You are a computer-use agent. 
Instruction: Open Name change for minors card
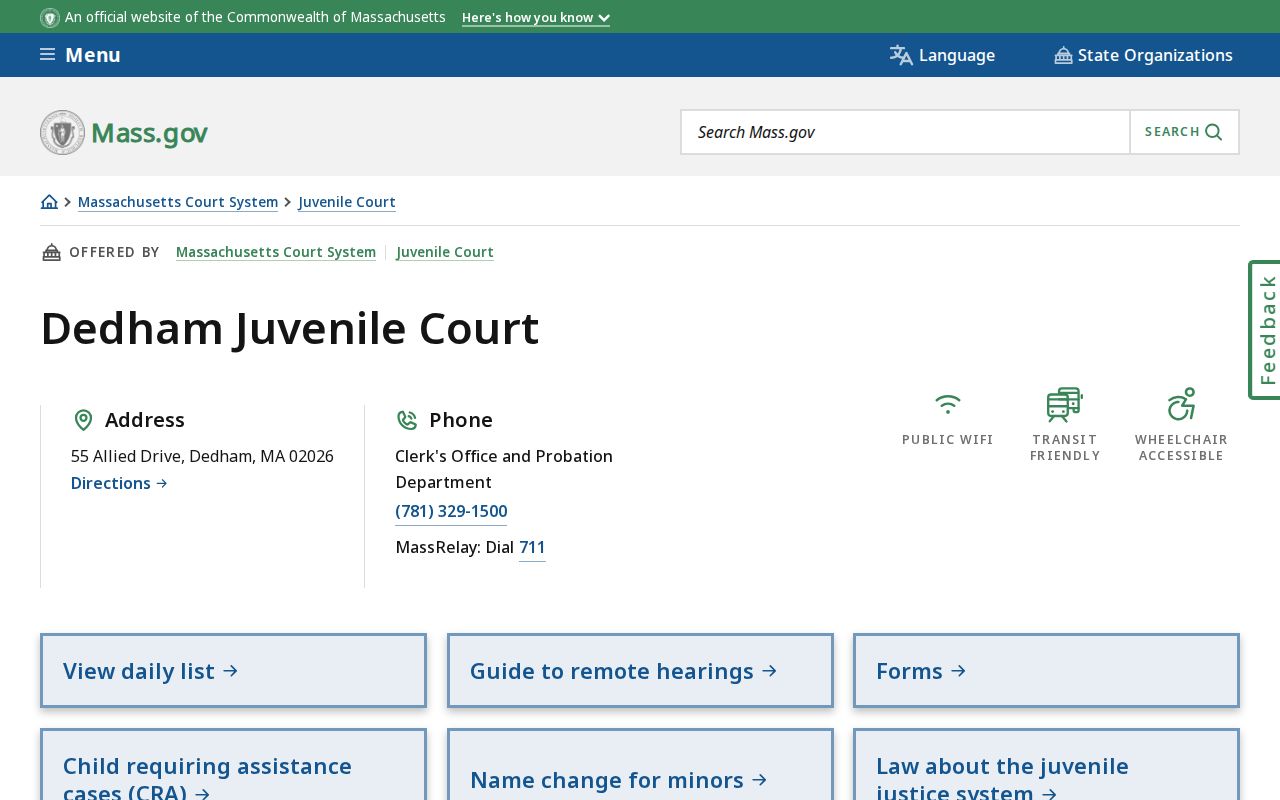[640, 765]
